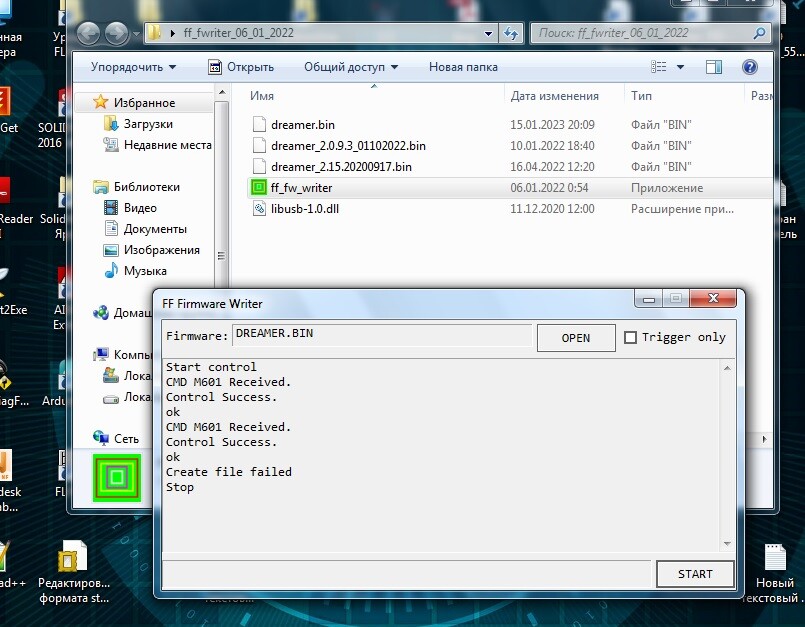Open the Документы library

tap(155, 229)
